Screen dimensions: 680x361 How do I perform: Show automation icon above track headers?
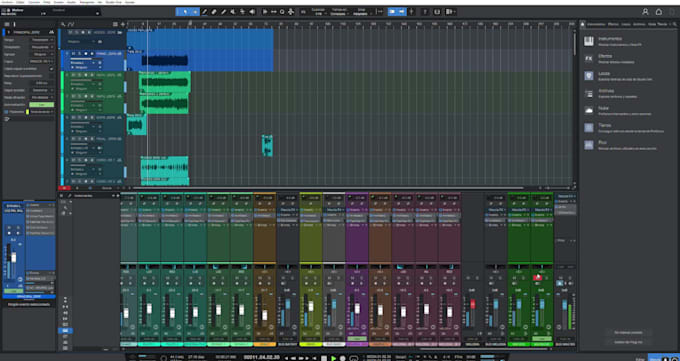[x=71, y=24]
